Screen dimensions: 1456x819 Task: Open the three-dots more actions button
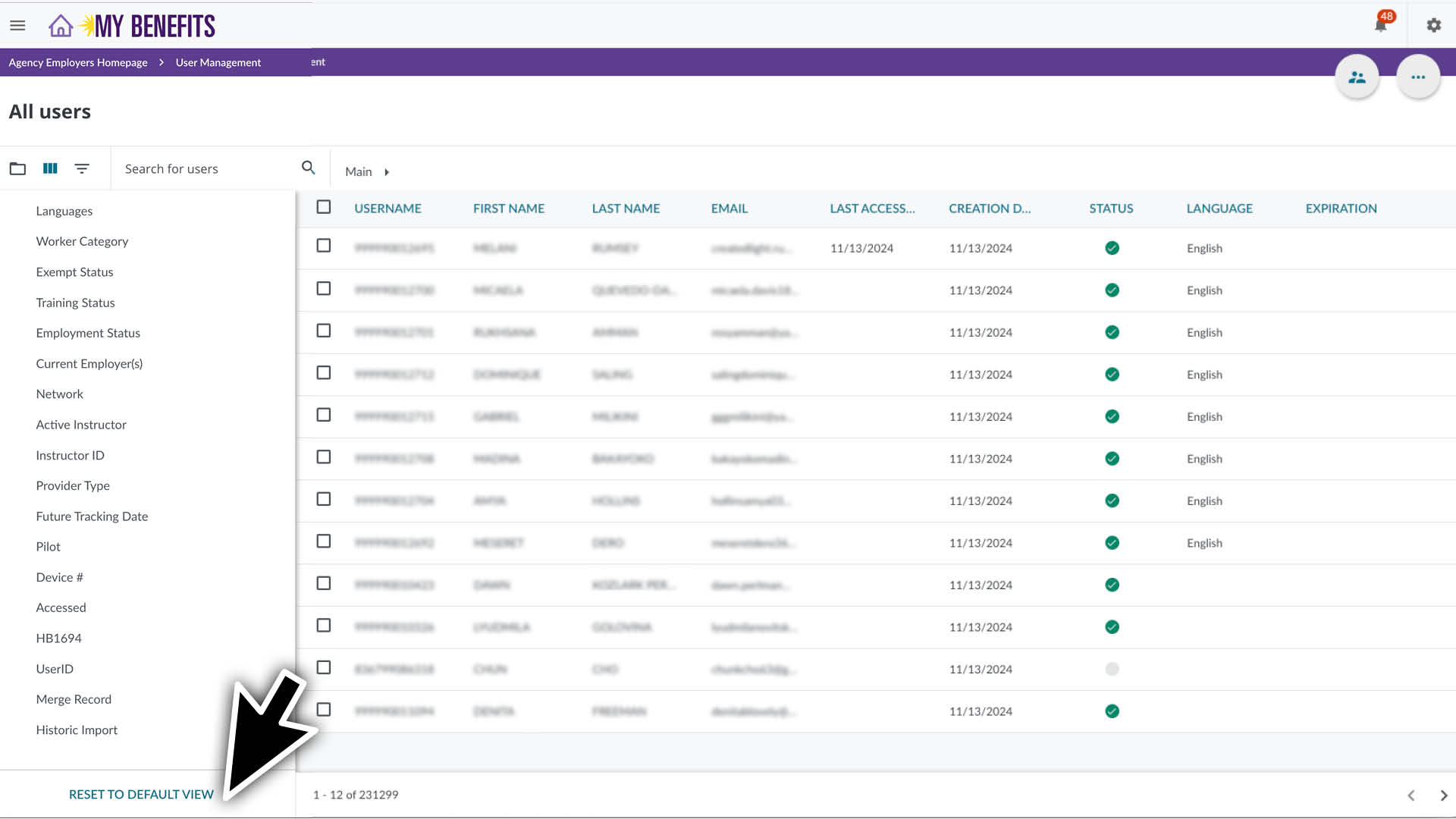tap(1417, 77)
